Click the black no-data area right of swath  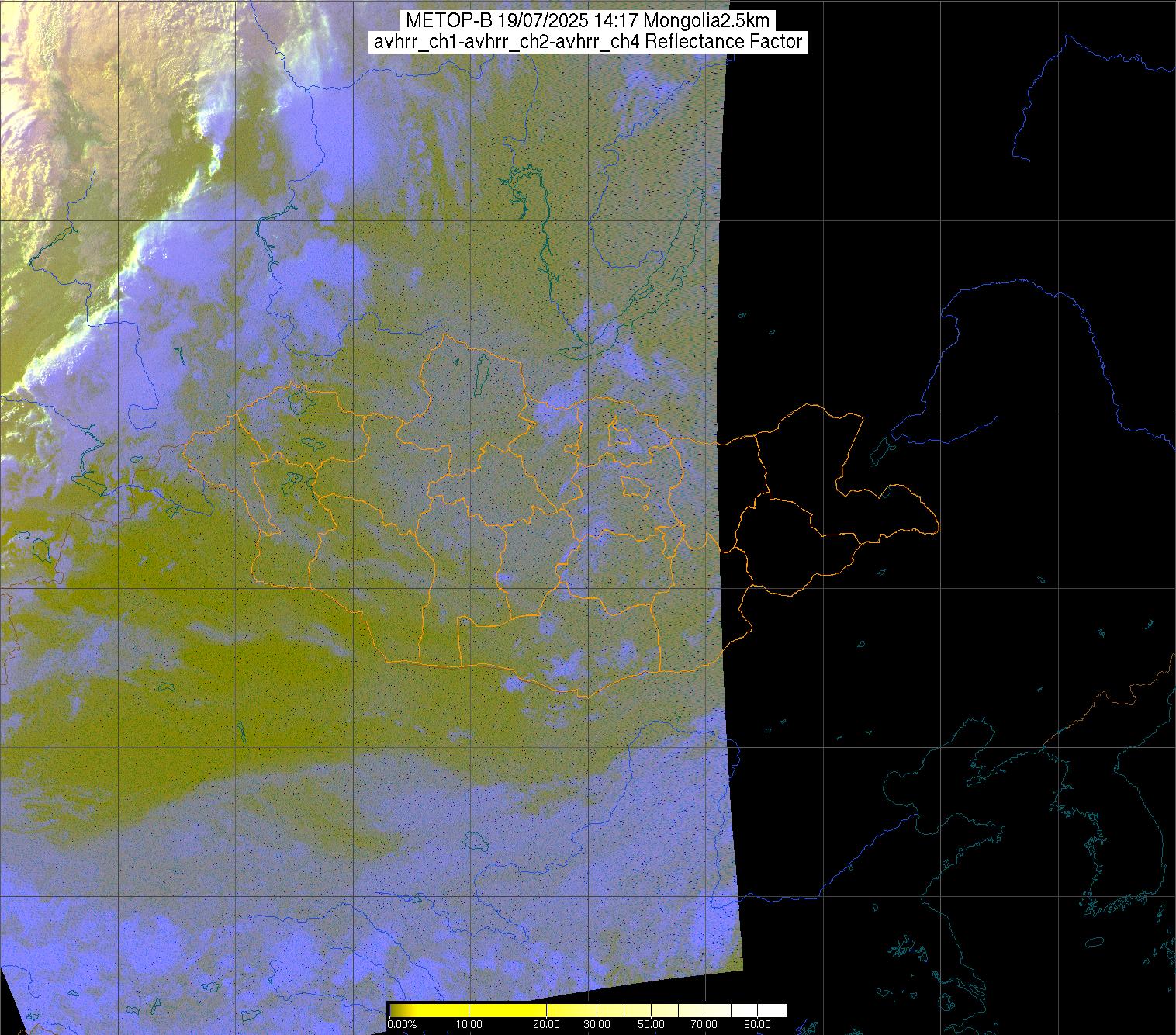931,194
